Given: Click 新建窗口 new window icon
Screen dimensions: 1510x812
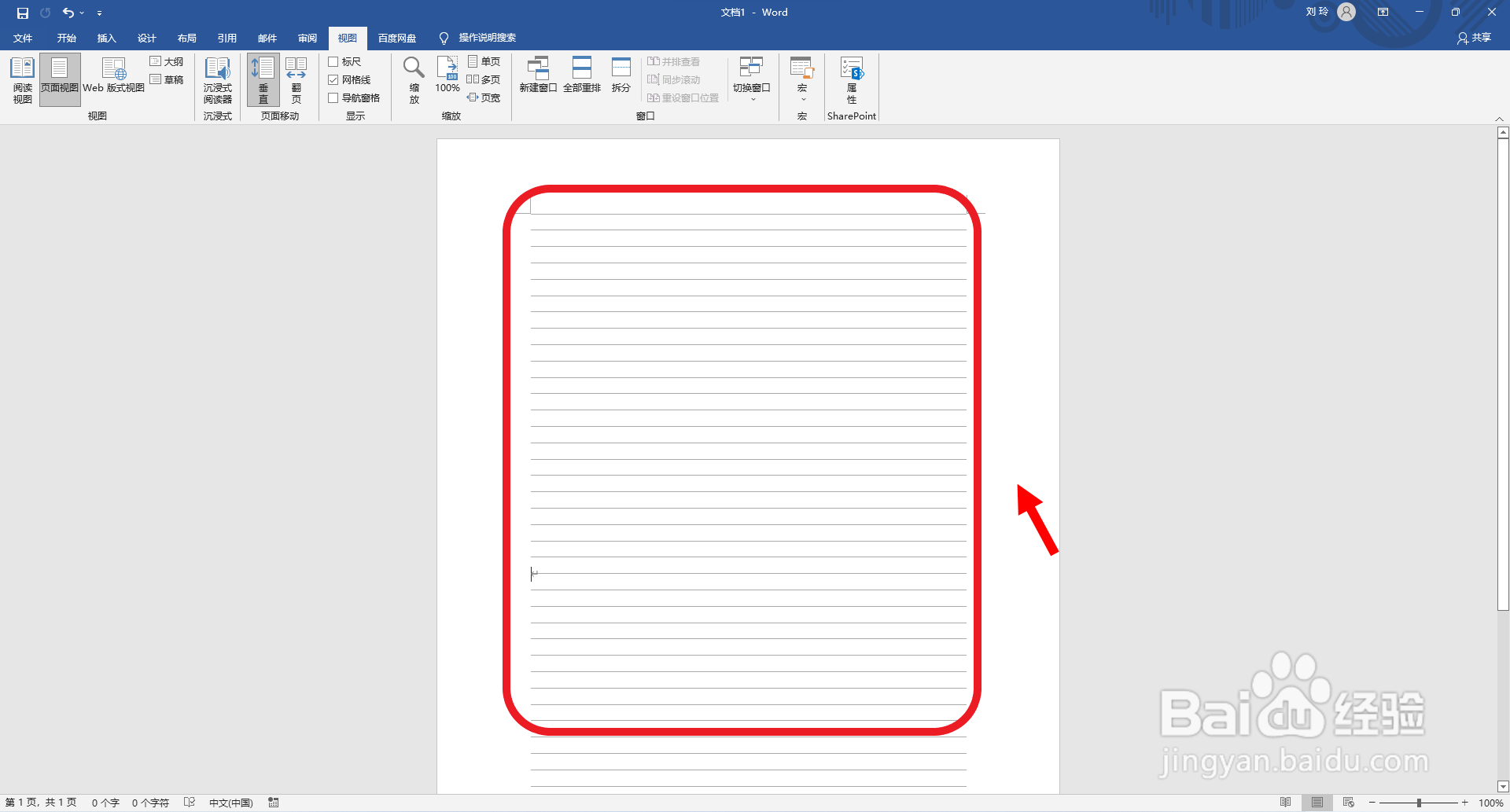Looking at the screenshot, I should coord(538,75).
